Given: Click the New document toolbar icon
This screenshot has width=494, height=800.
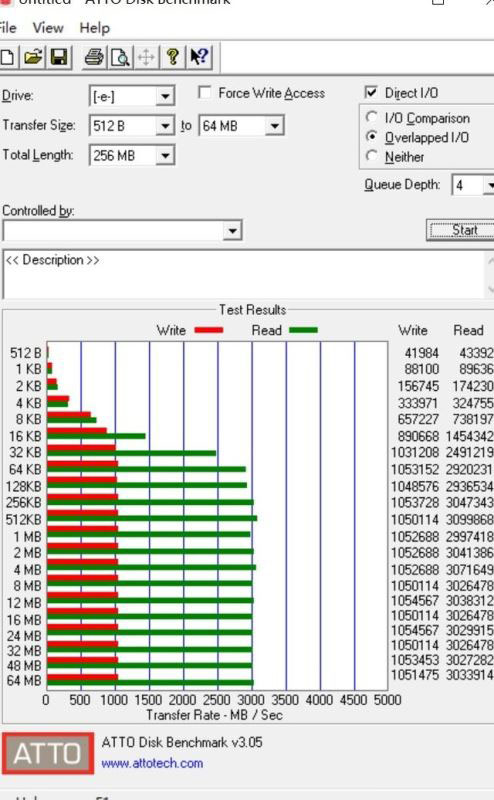Looking at the screenshot, I should coord(7,57).
